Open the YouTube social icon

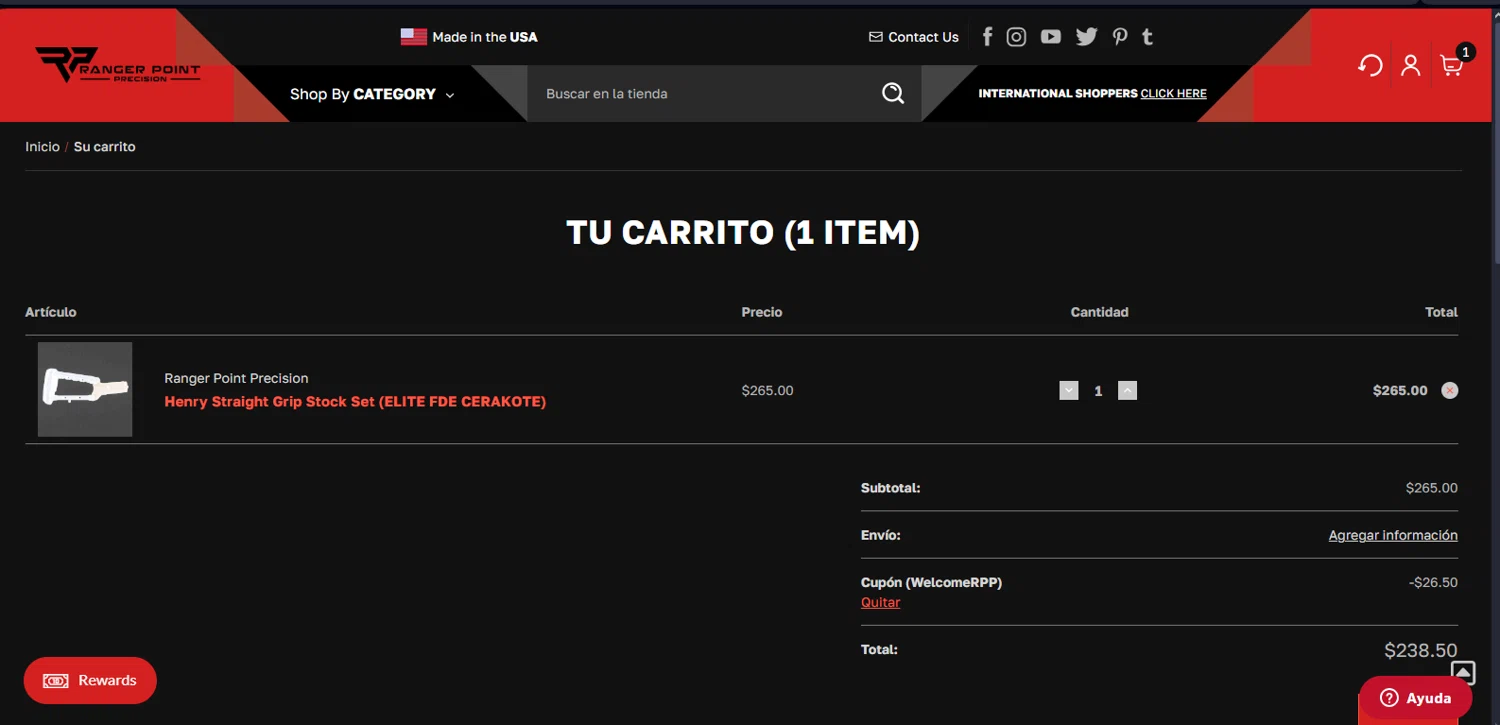click(1050, 37)
